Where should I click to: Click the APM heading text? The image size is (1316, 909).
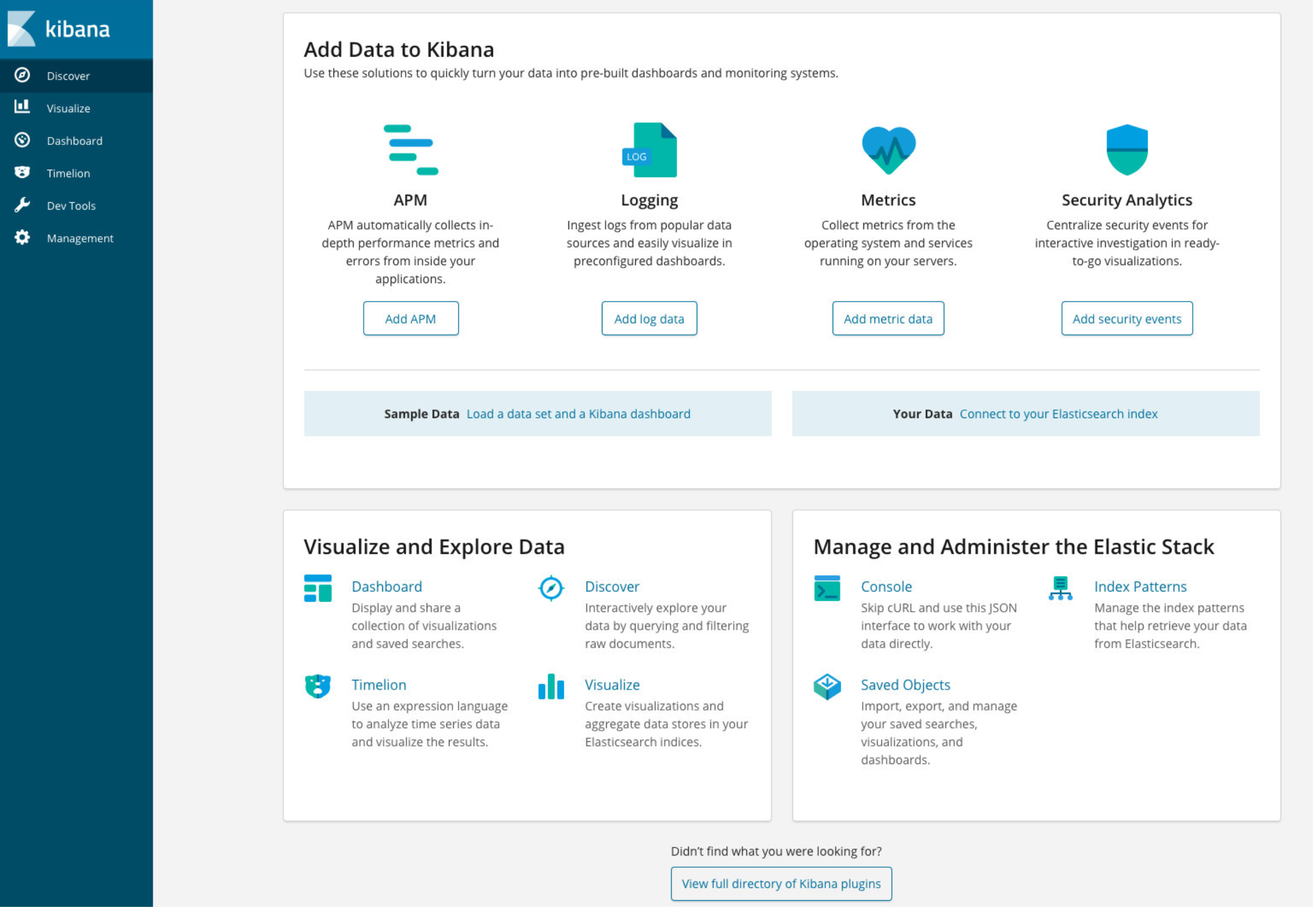tap(411, 200)
